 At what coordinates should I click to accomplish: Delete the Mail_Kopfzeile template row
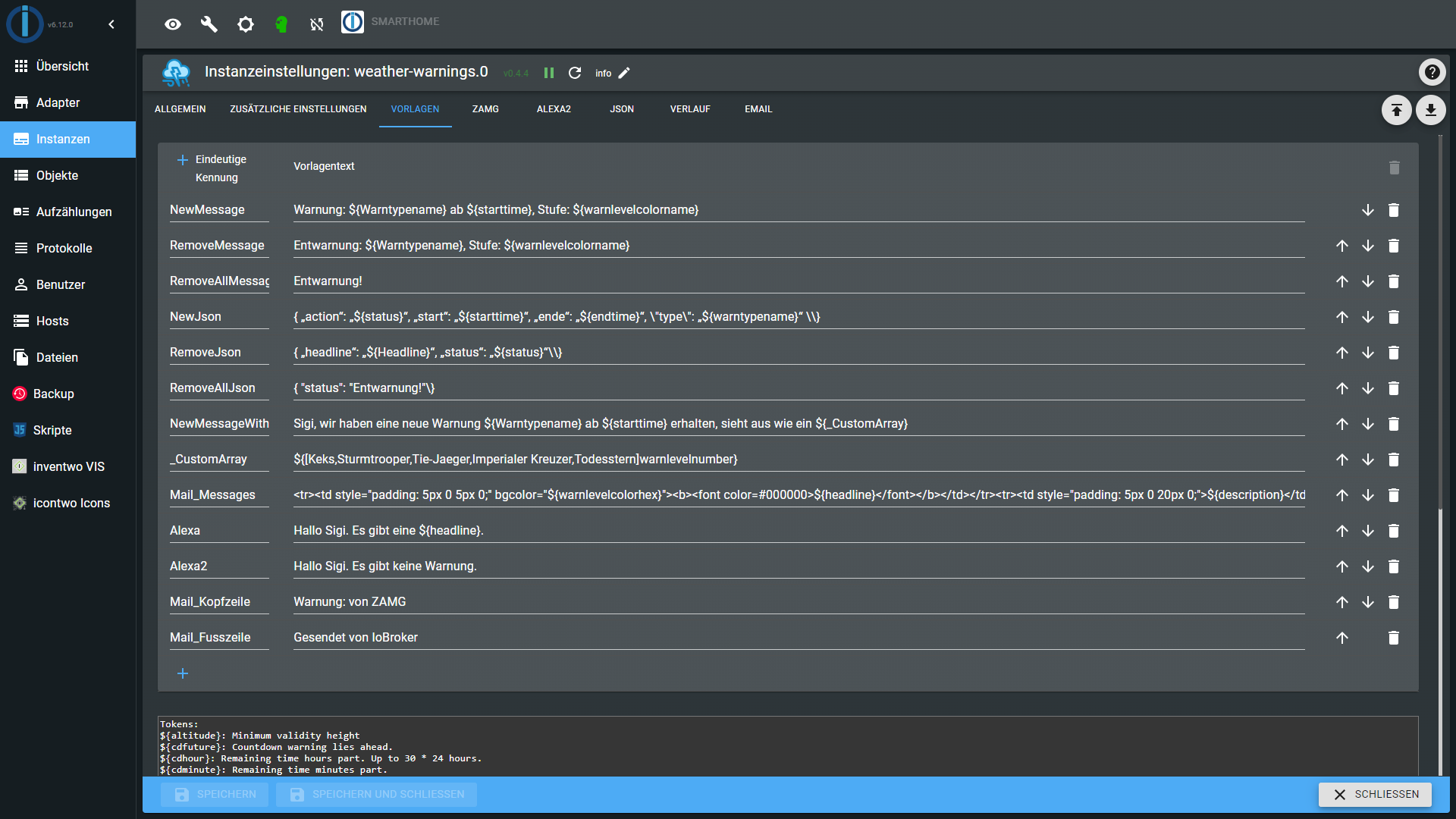click(x=1394, y=602)
